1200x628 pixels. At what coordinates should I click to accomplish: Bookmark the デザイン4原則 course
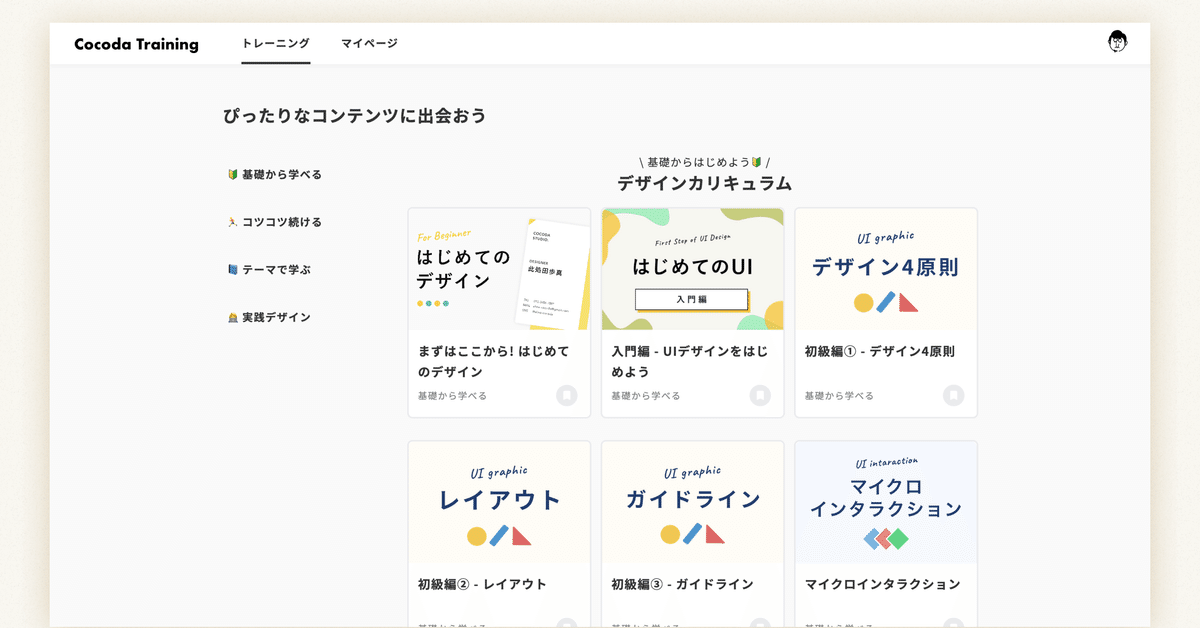pyautogui.click(x=956, y=395)
